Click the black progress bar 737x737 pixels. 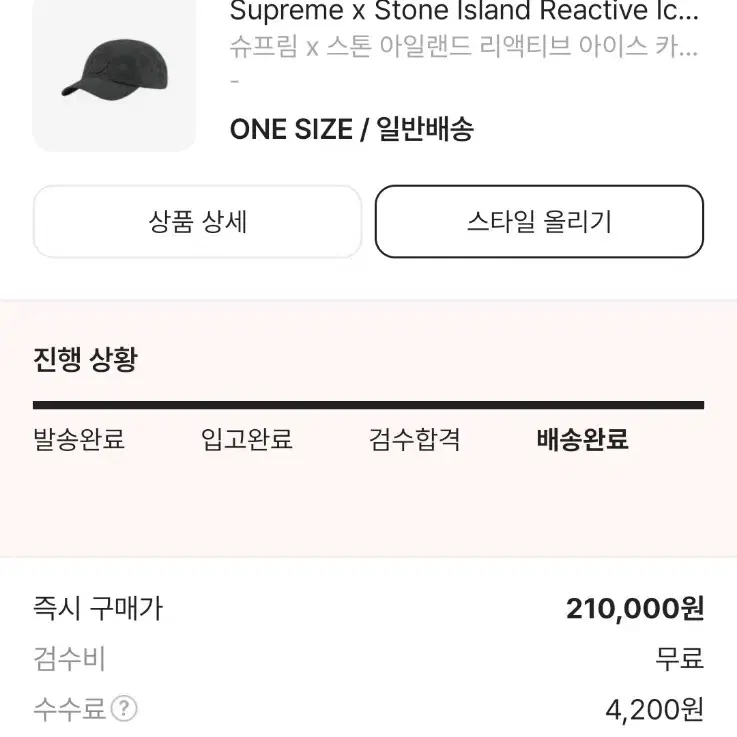pos(368,405)
